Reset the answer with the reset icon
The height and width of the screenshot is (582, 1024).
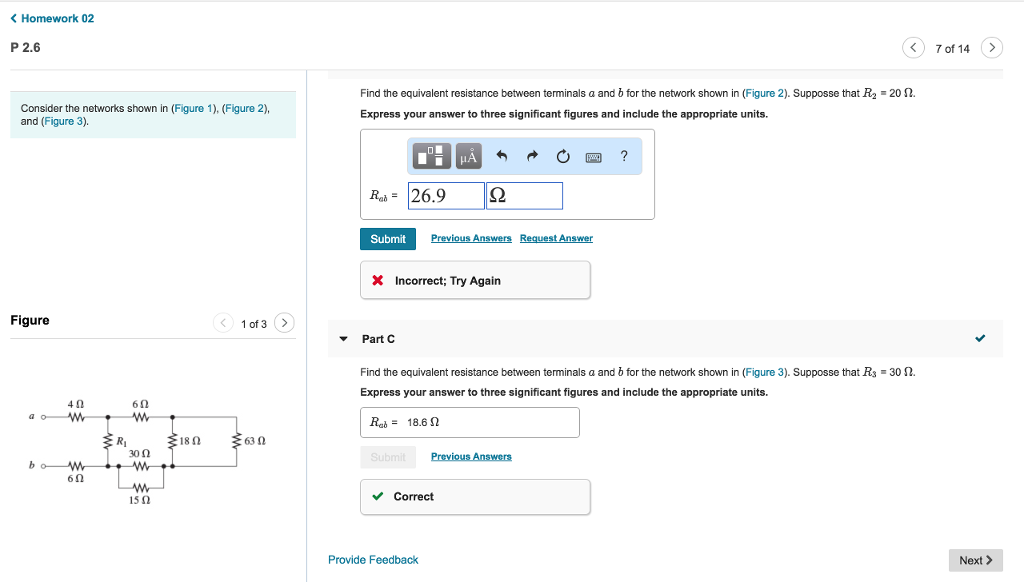(563, 156)
